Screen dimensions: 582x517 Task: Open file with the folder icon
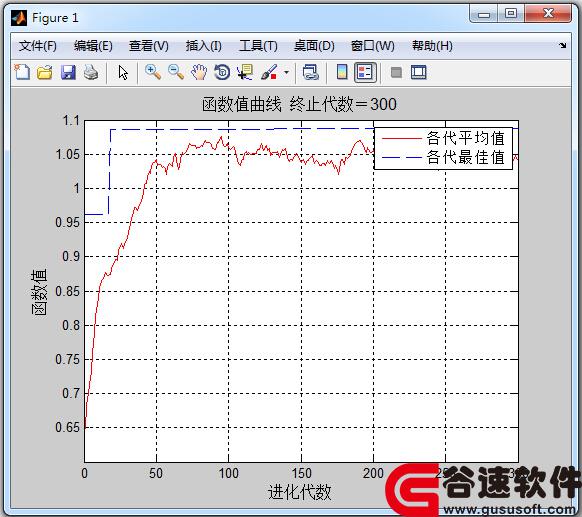pos(45,72)
